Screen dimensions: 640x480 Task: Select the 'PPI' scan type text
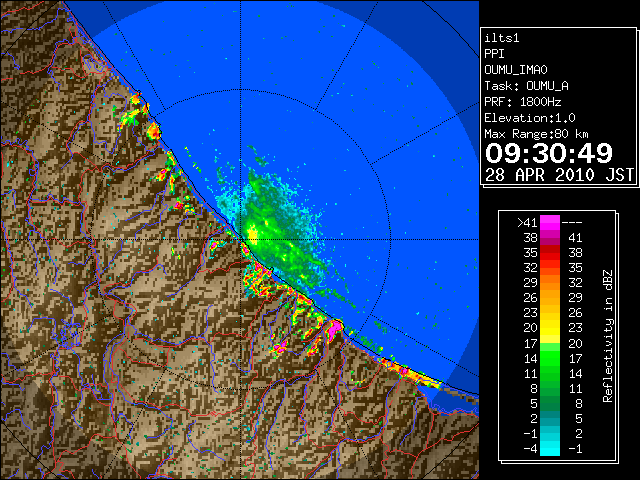pos(494,54)
